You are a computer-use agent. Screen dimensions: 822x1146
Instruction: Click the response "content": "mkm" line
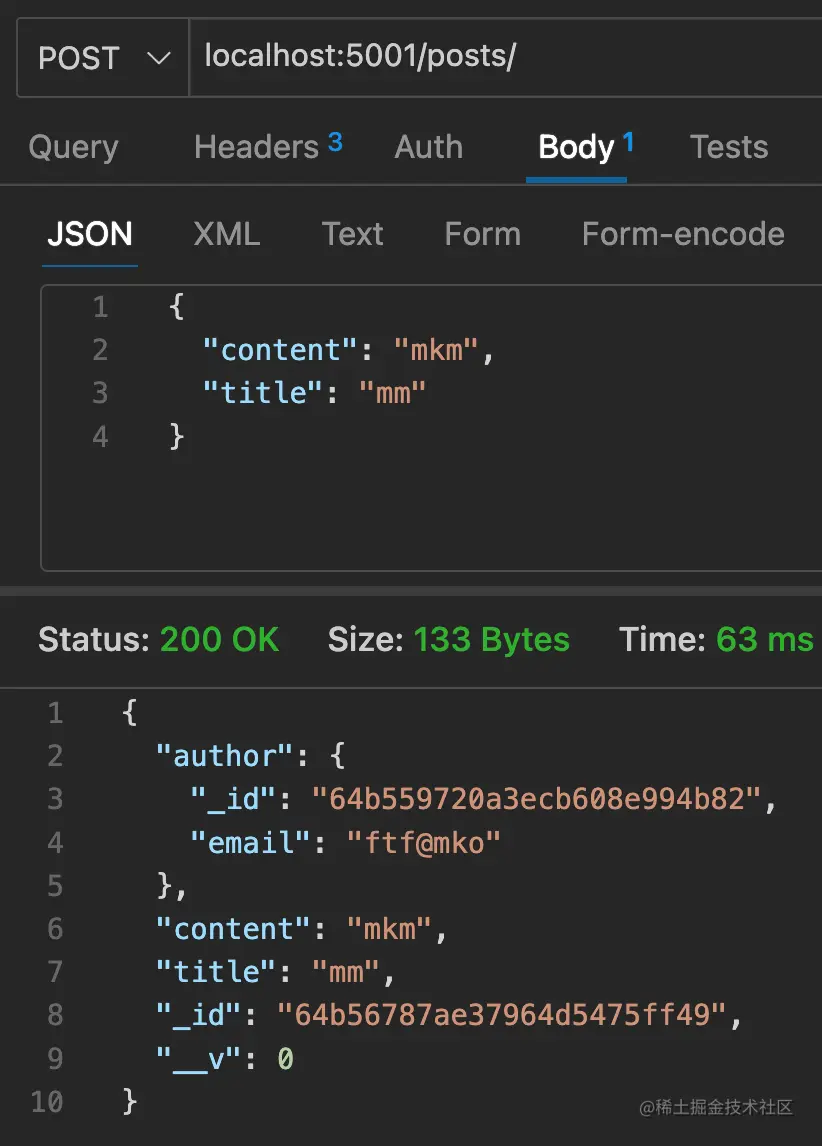tap(301, 929)
